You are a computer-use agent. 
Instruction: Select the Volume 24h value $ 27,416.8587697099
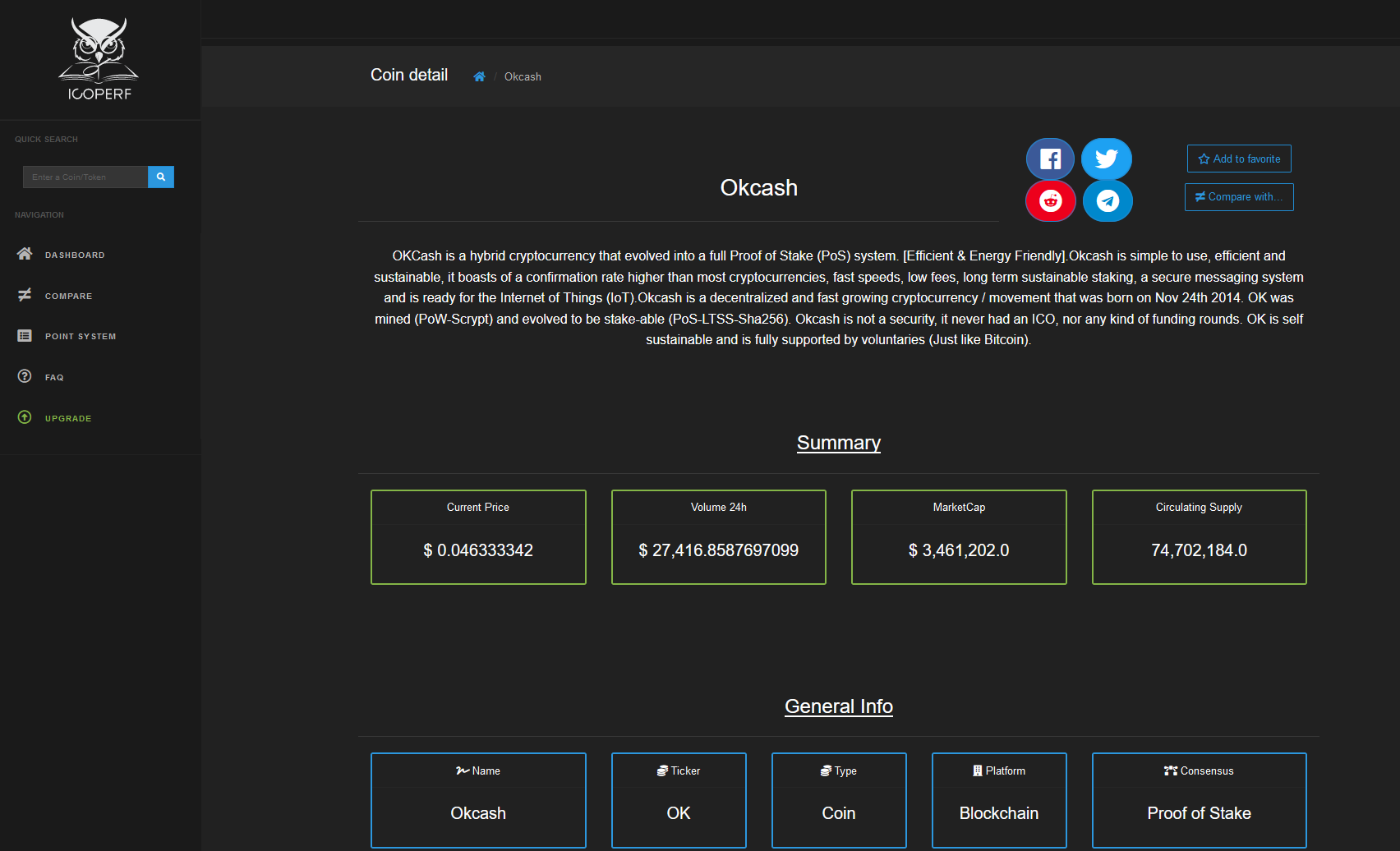719,550
